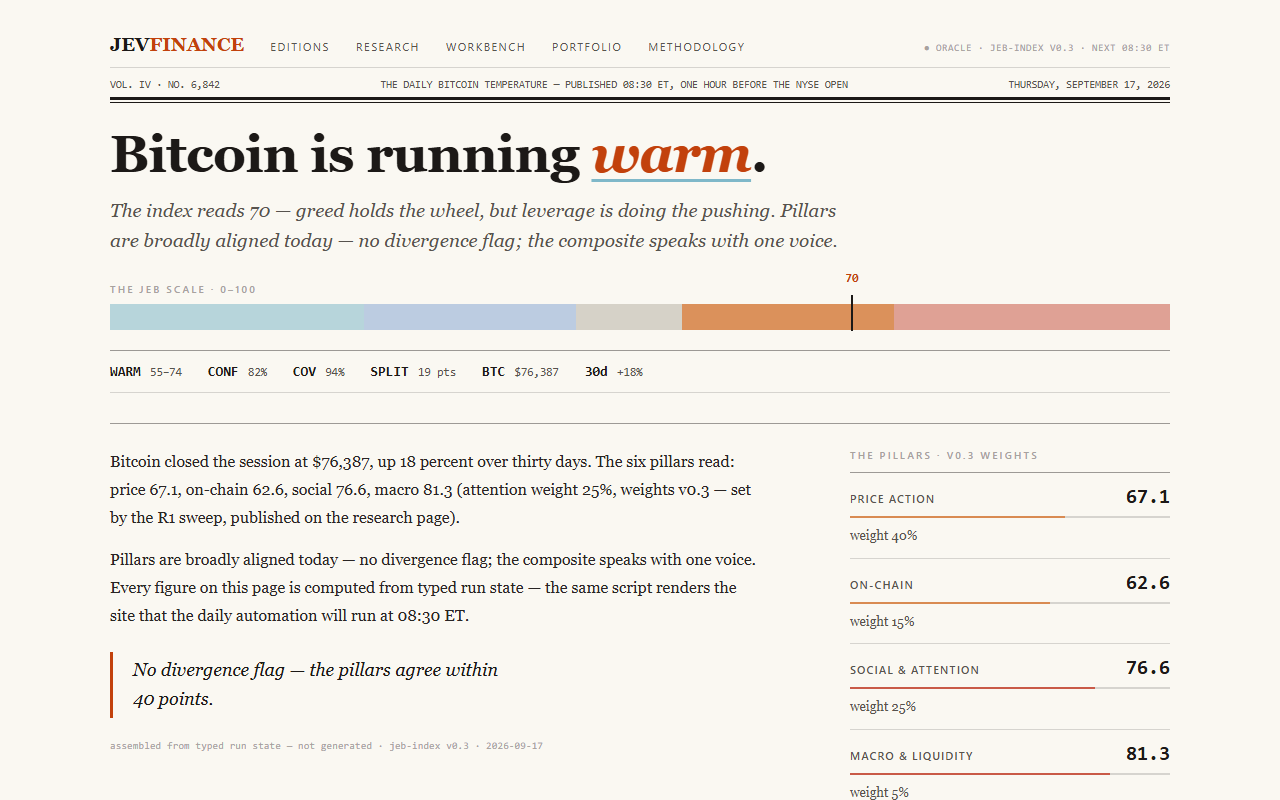Click the underlined word 'warm' in headline

click(671, 155)
